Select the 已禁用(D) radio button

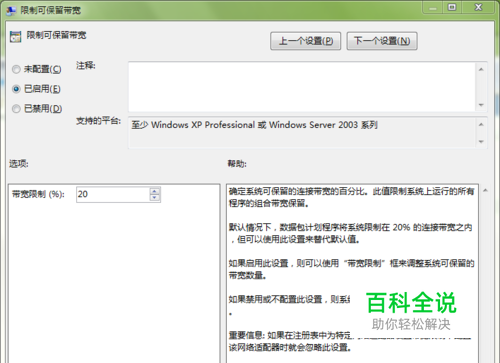(x=16, y=109)
